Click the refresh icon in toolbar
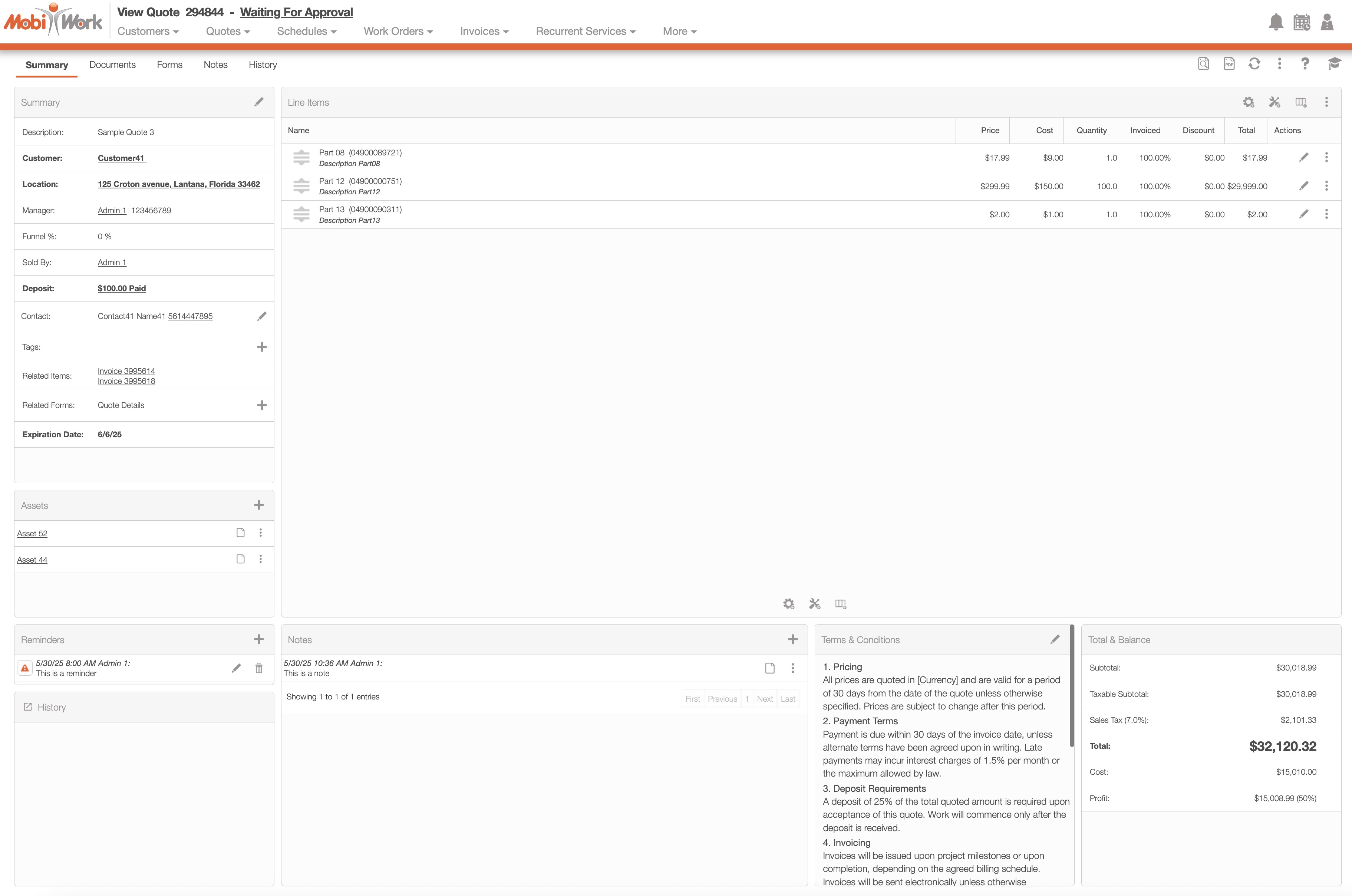The height and width of the screenshot is (896, 1352). pos(1254,64)
